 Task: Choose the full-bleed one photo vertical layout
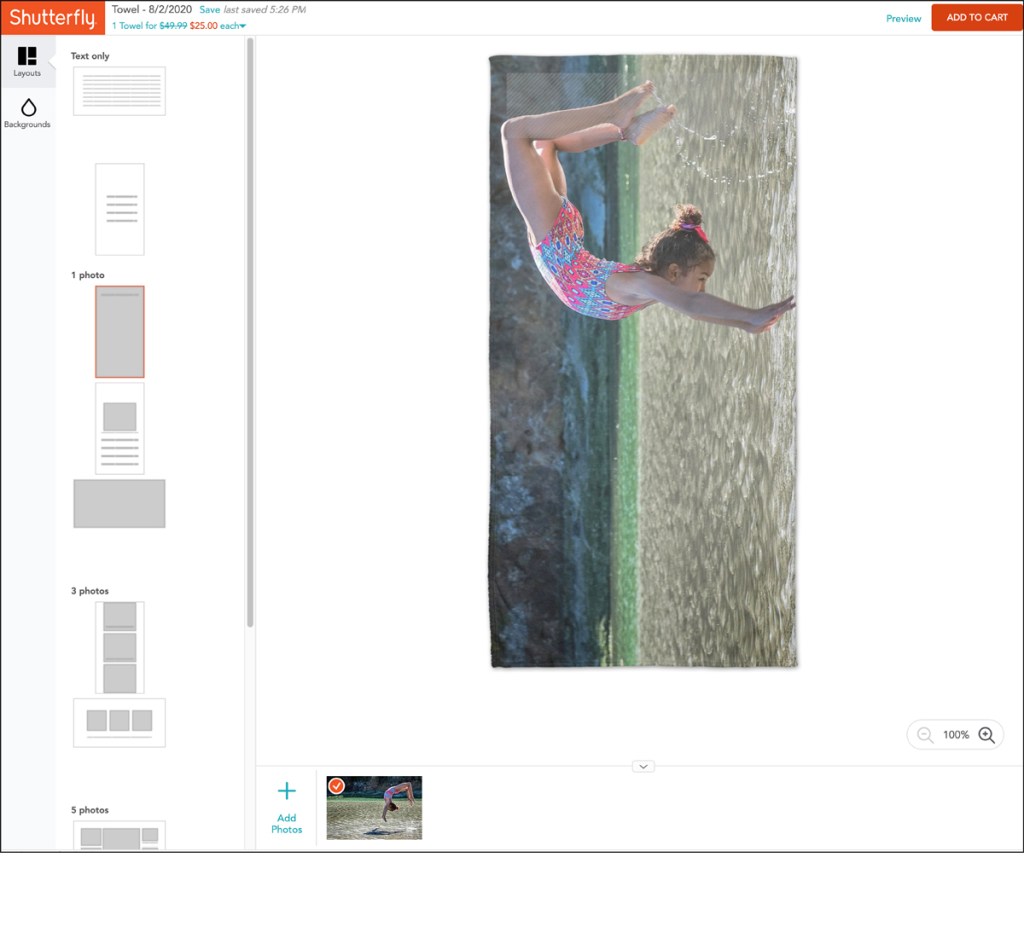(120, 331)
